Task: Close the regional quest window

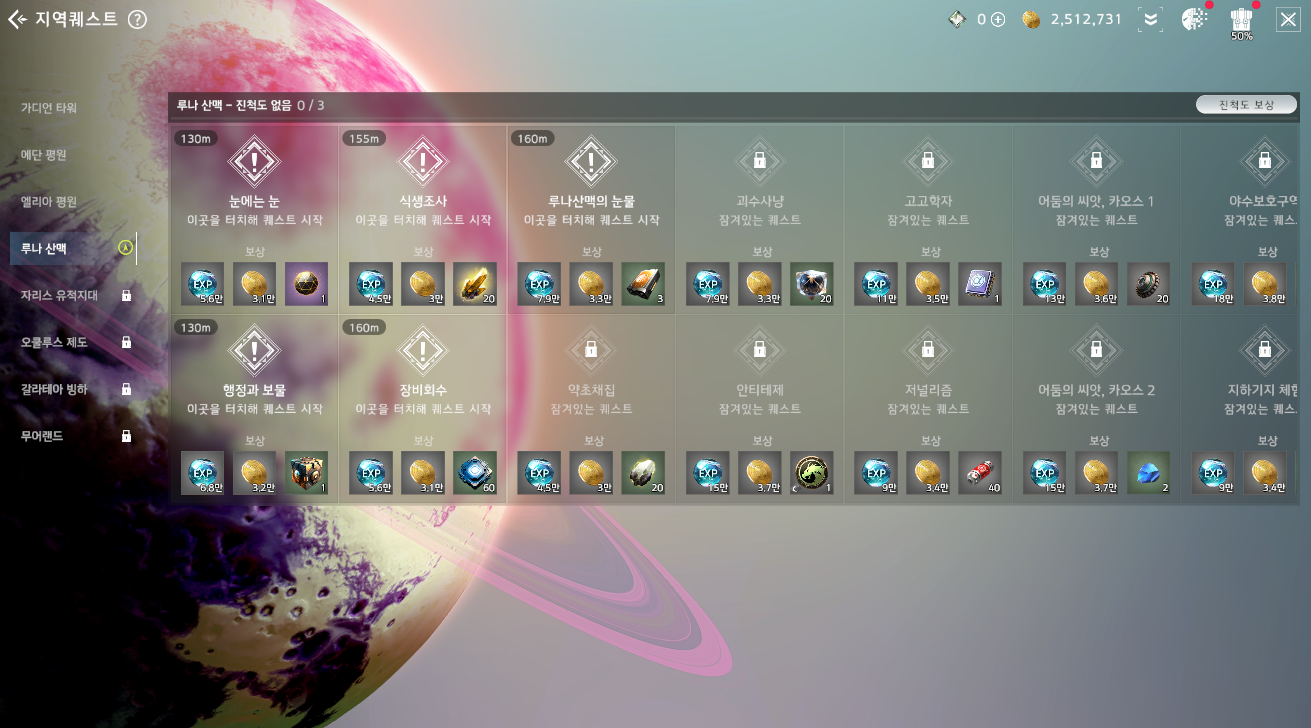Action: [1288, 19]
